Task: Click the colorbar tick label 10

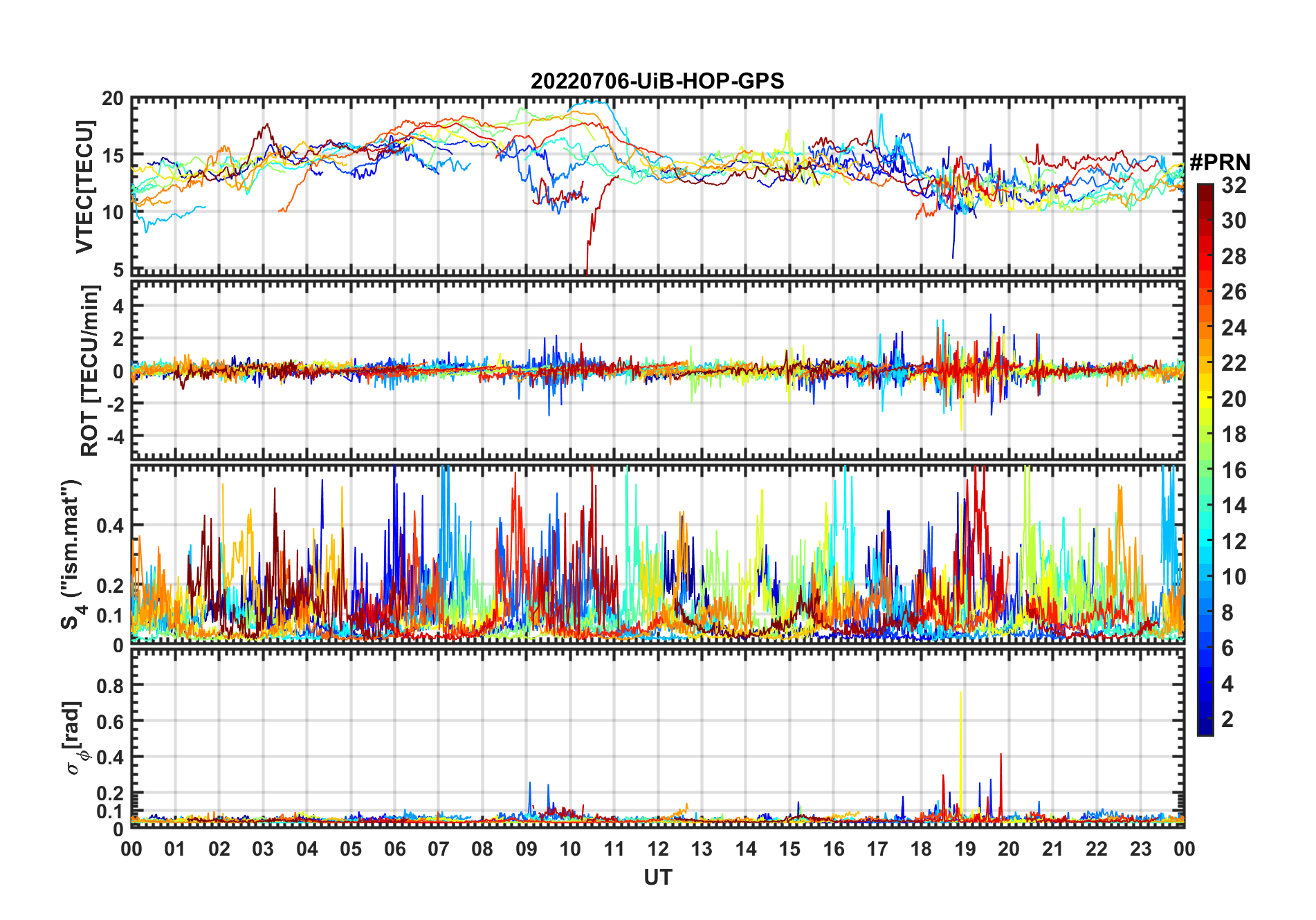Action: pyautogui.click(x=1234, y=577)
